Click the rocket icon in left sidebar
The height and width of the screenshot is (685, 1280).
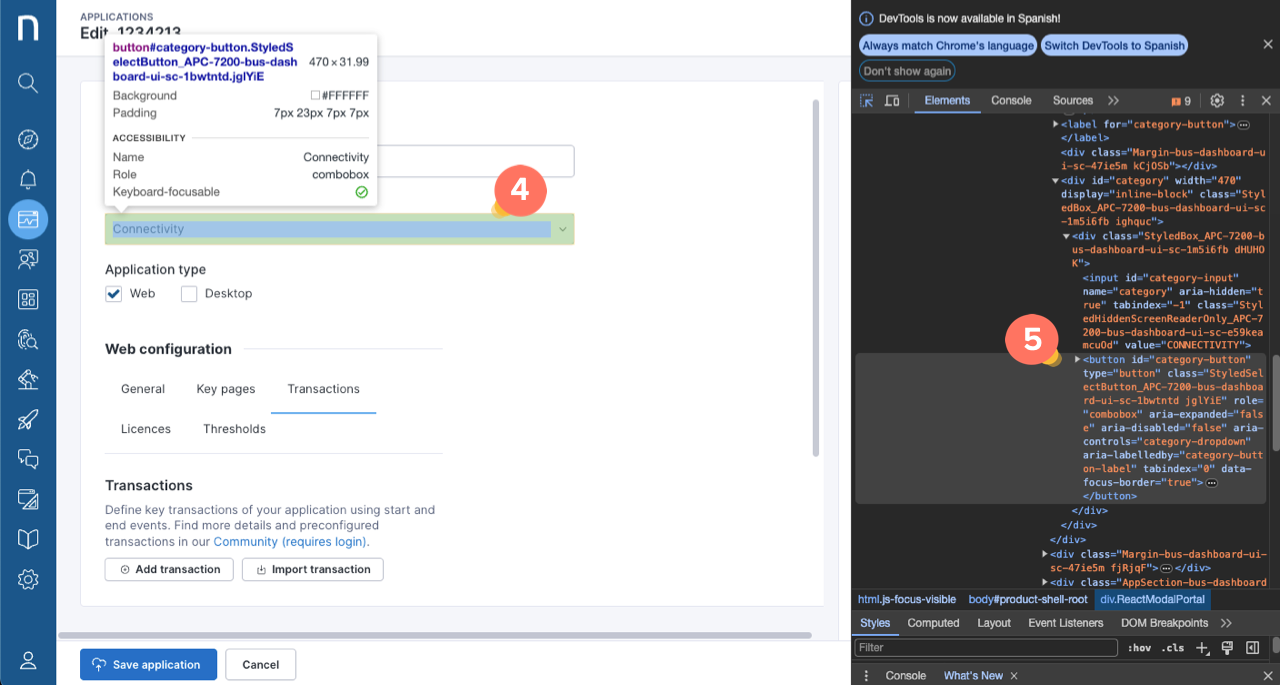pyautogui.click(x=28, y=420)
